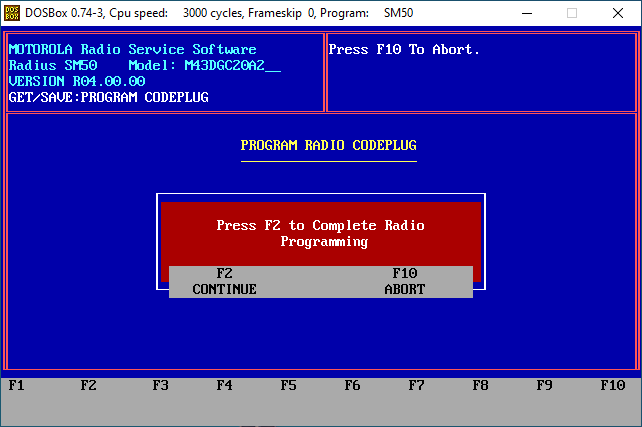Select F9 in bottom function key bar
The width and height of the screenshot is (642, 427).
click(544, 385)
